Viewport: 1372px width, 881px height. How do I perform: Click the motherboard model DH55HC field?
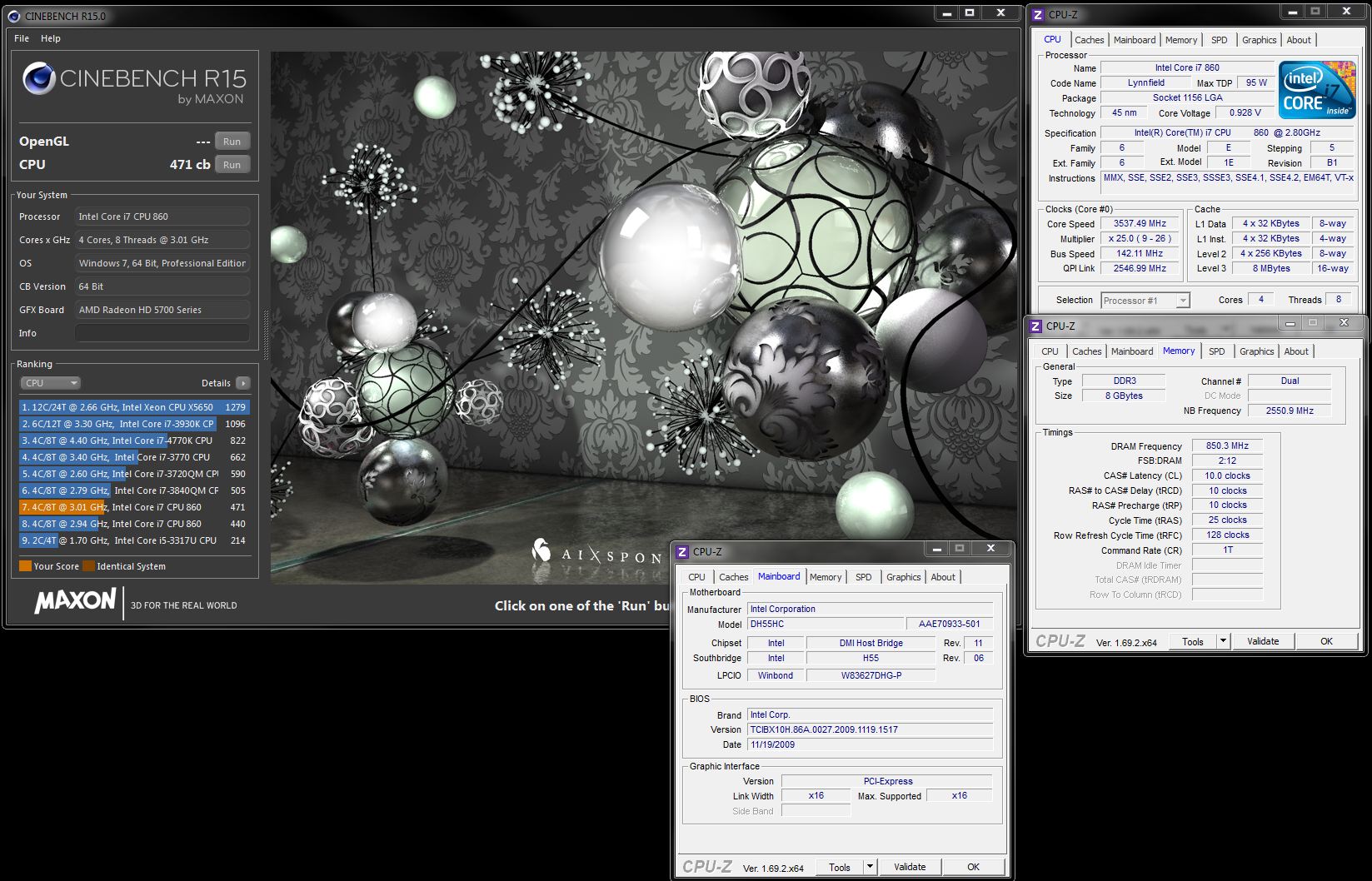(x=825, y=625)
